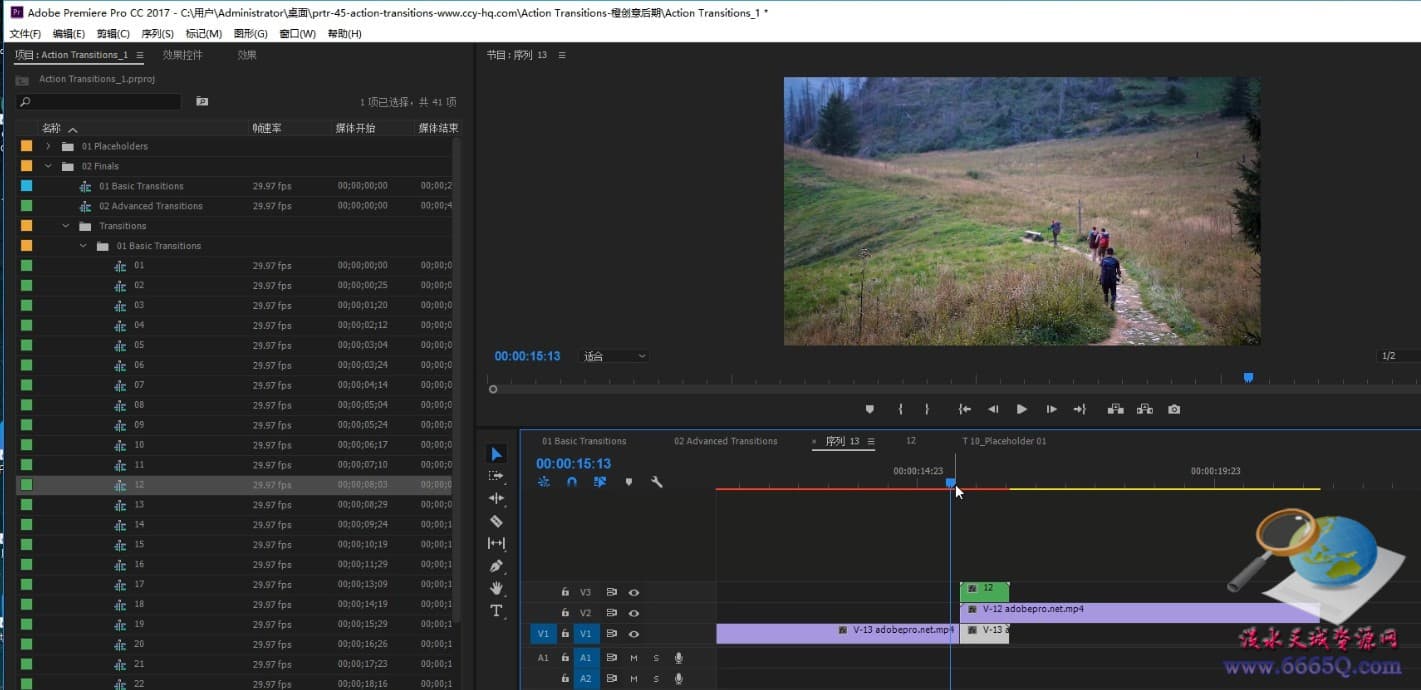Screen dimensions: 1421x690
Task: Open the 文件(F) menu
Action: click(25, 34)
